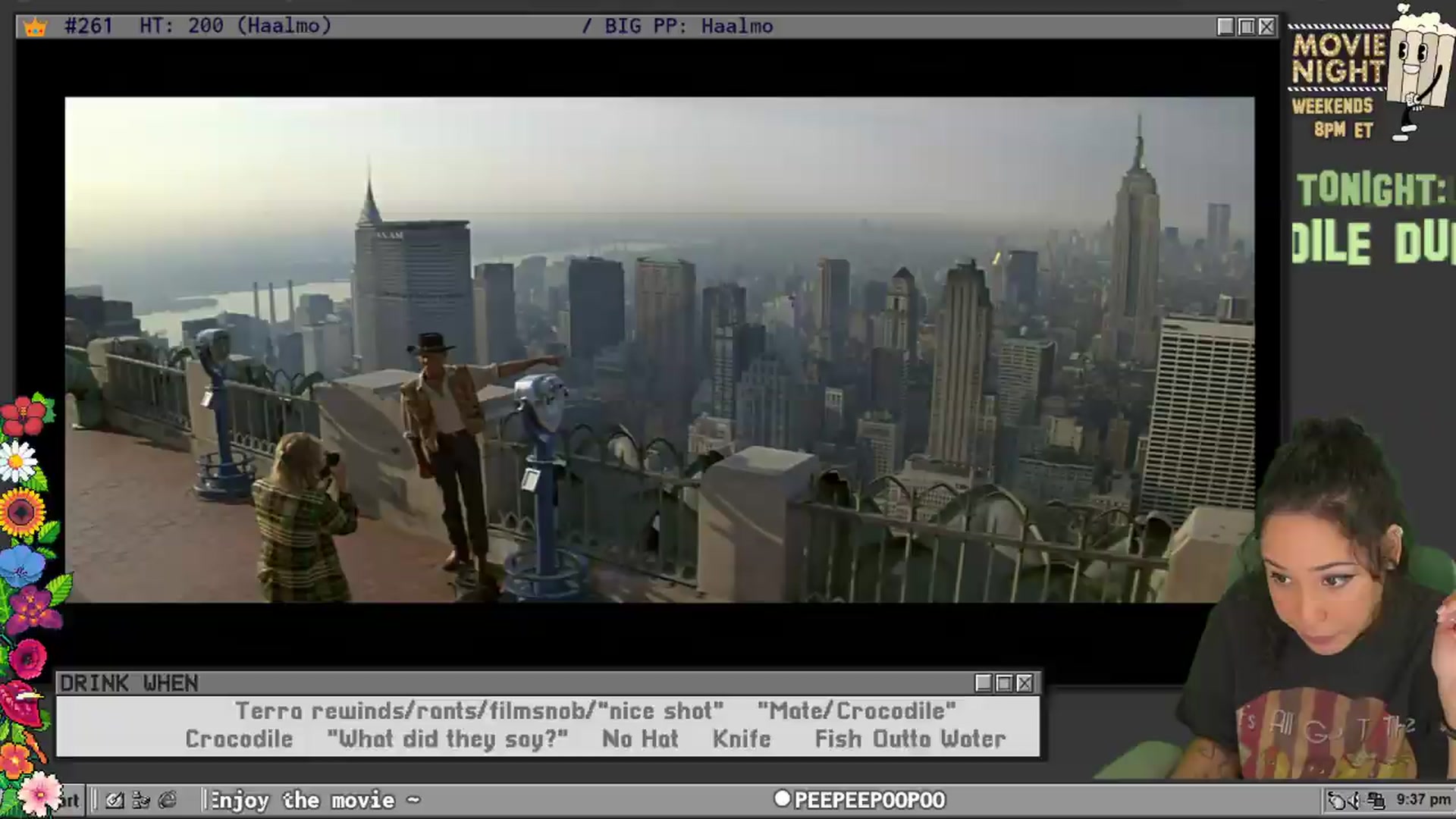Screen dimensions: 1456x819
Task: Click the Terra rewinds/rants/filmsnob rule text
Action: pos(479,711)
